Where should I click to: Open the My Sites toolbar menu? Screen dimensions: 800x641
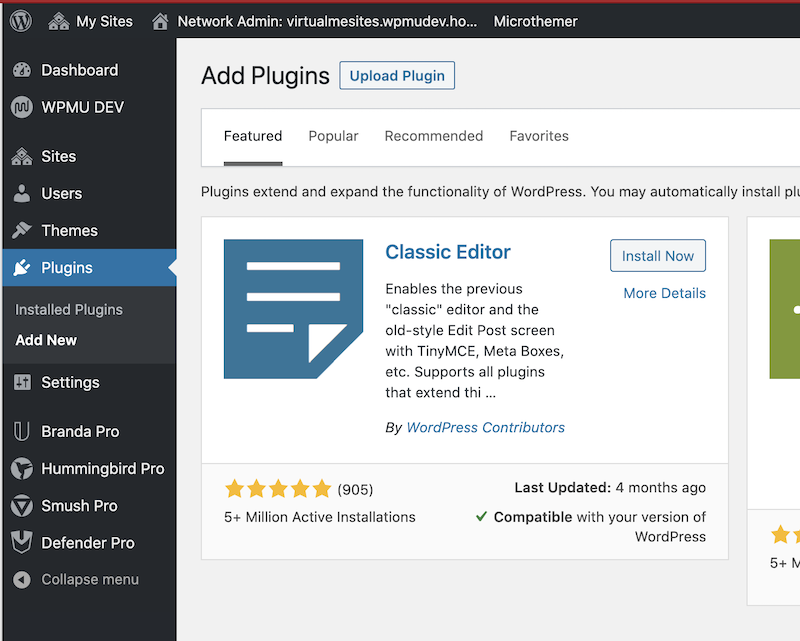tap(91, 21)
